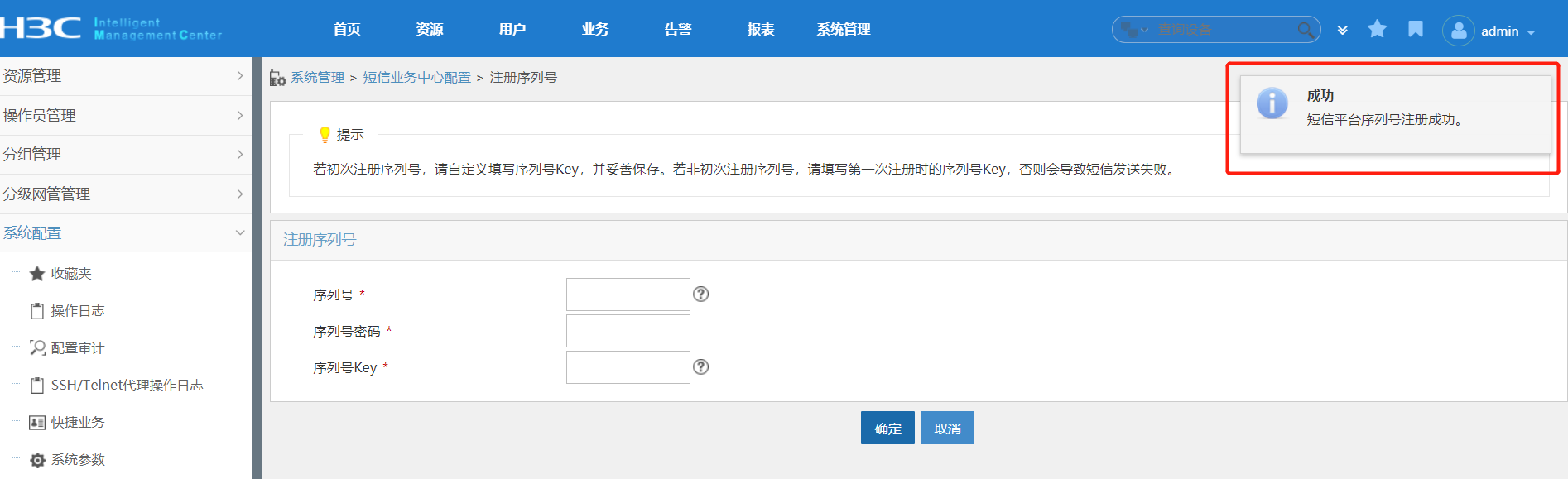Open the 报表 top menu
The image size is (1568, 479).
pos(761,30)
